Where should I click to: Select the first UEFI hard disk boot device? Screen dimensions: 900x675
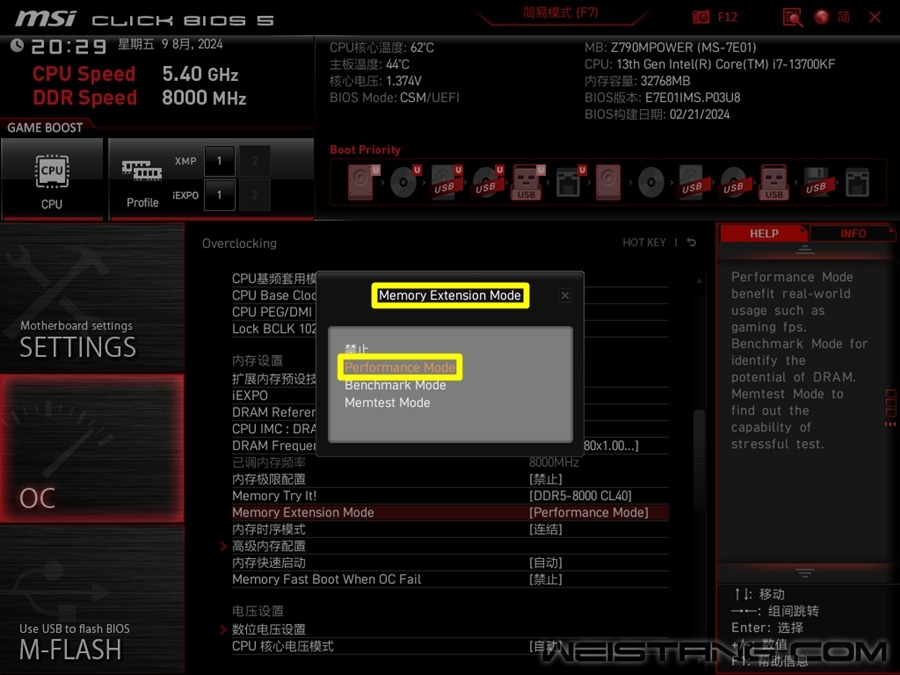click(x=363, y=182)
